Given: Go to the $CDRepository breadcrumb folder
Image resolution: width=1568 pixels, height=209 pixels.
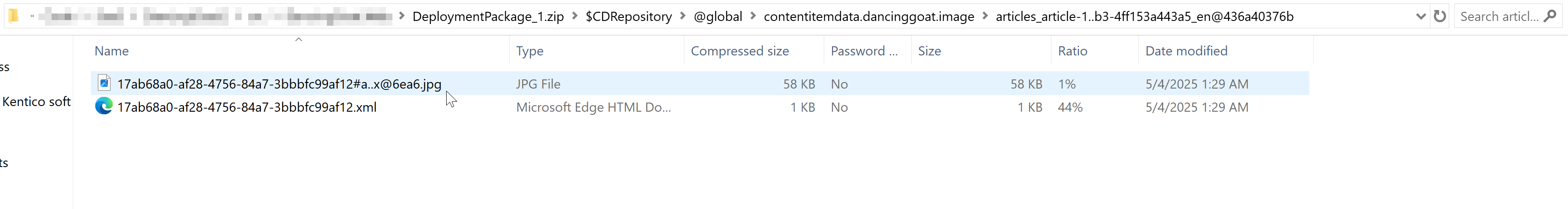Looking at the screenshot, I should (628, 17).
